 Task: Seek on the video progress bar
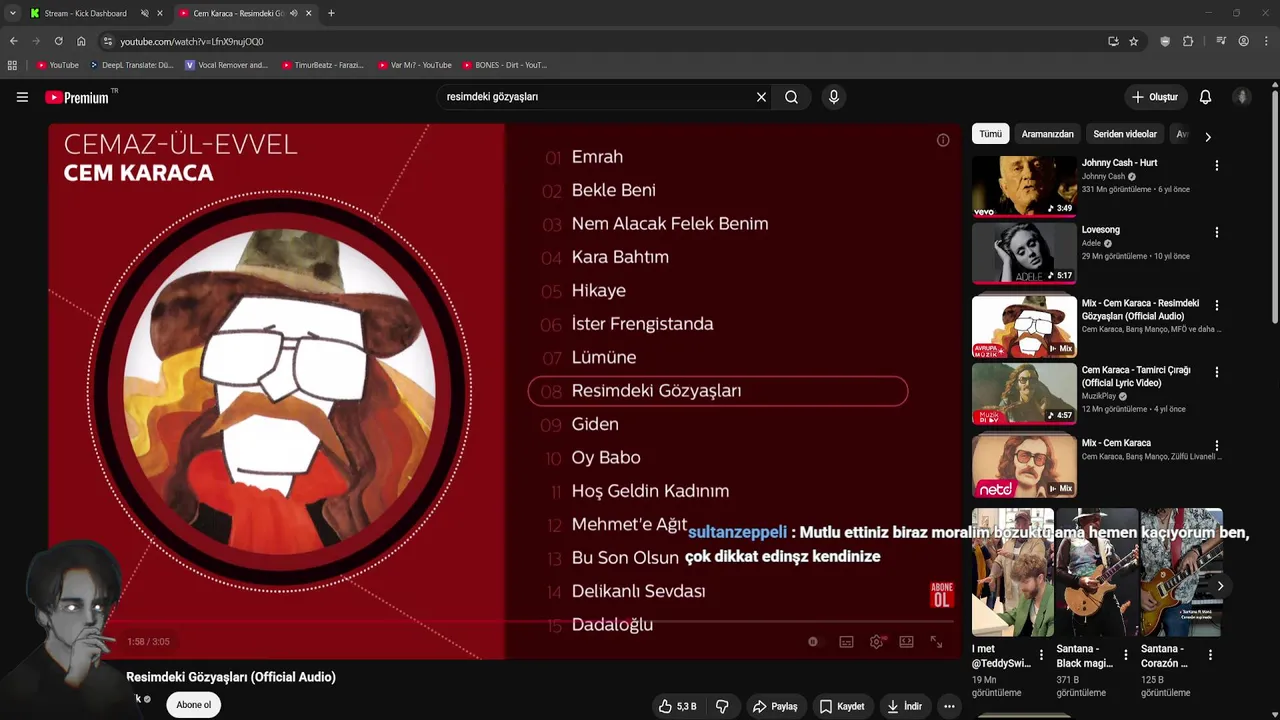(503, 621)
